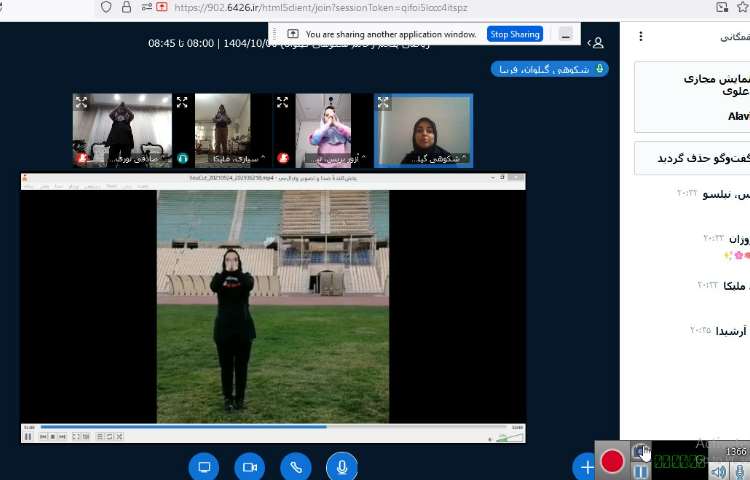Open the users list toggle icon
Screen dimensions: 750x480
(595, 43)
